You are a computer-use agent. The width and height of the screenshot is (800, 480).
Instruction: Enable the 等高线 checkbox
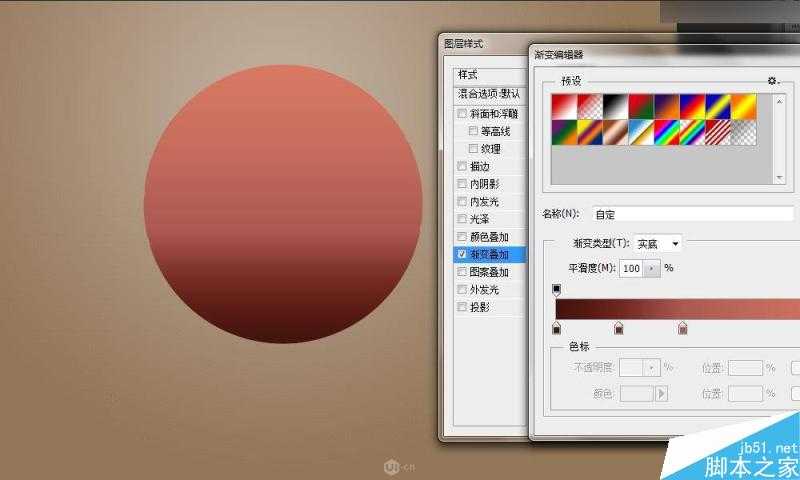pyautogui.click(x=473, y=131)
